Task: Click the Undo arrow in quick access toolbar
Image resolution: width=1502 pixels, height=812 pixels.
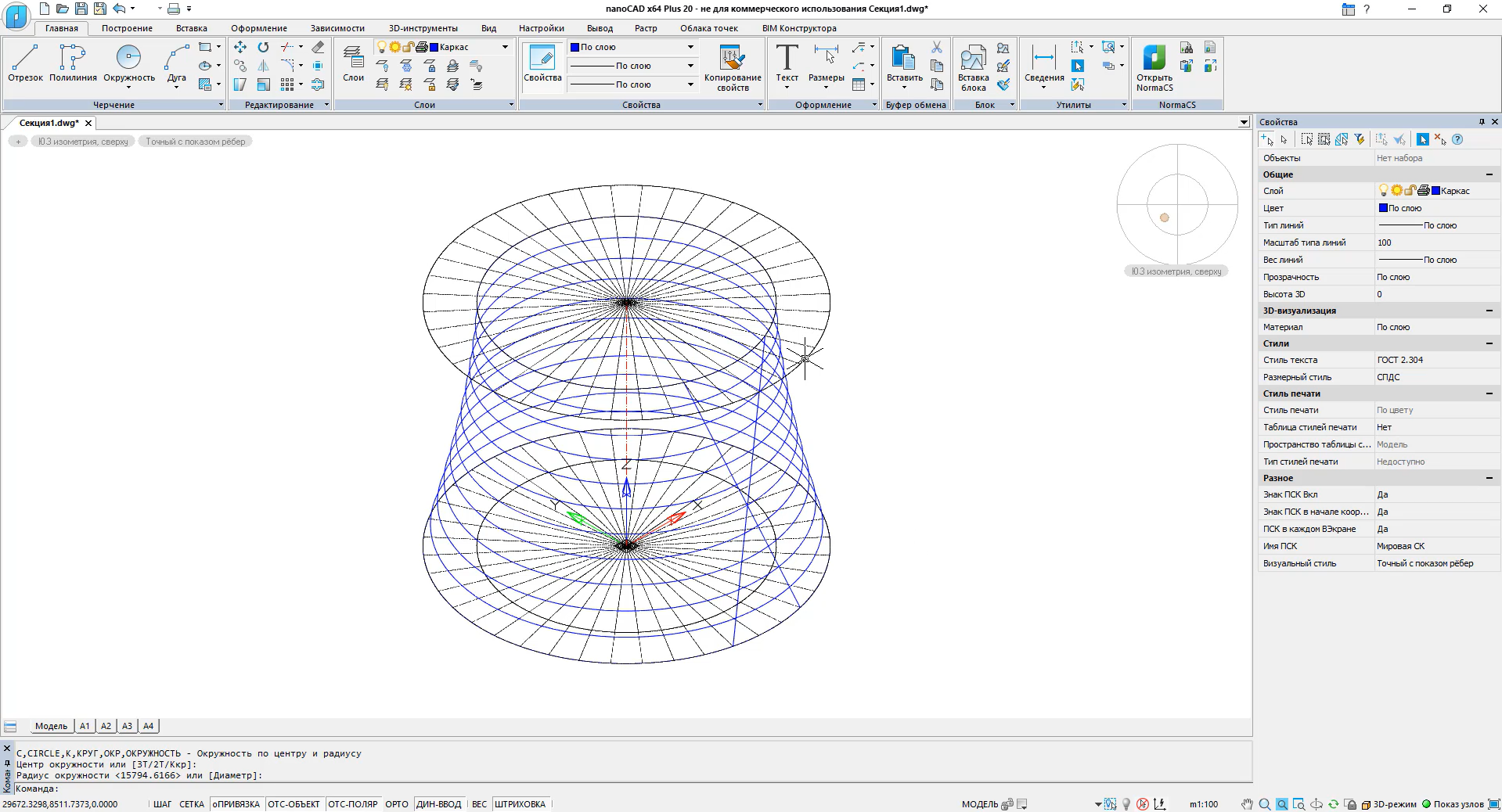Action: (x=119, y=9)
